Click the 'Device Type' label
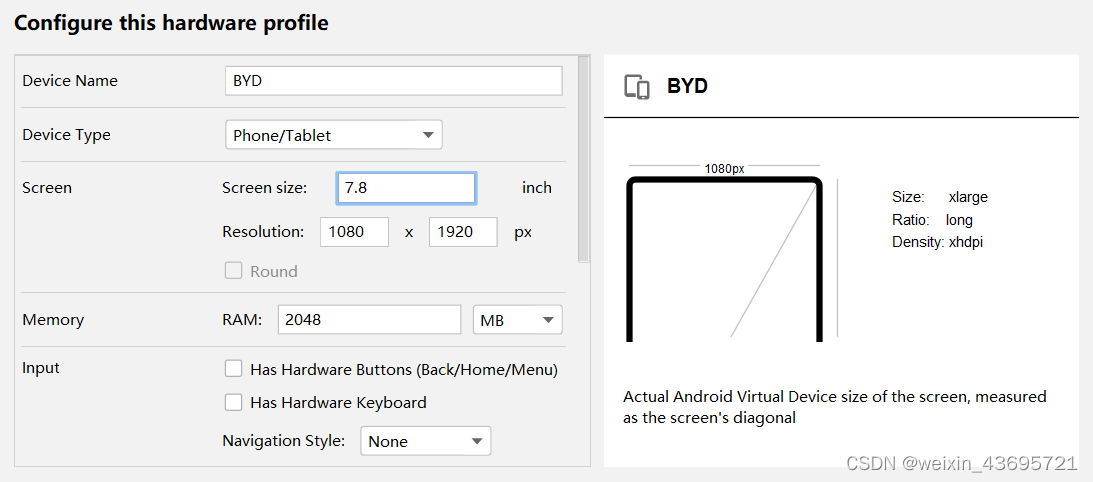This screenshot has height=482, width=1093. pyautogui.click(x=66, y=135)
